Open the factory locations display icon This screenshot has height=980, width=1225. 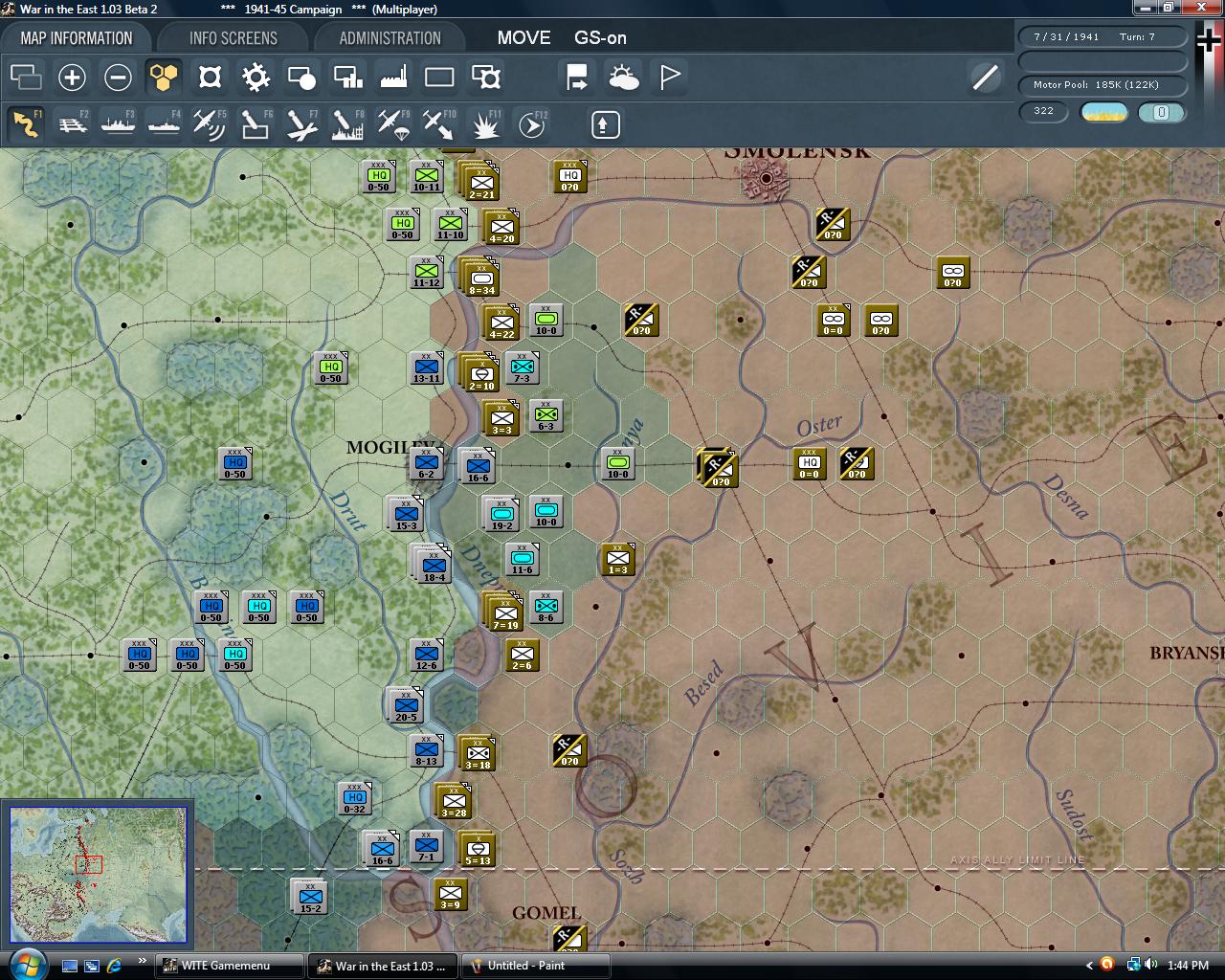[x=393, y=77]
